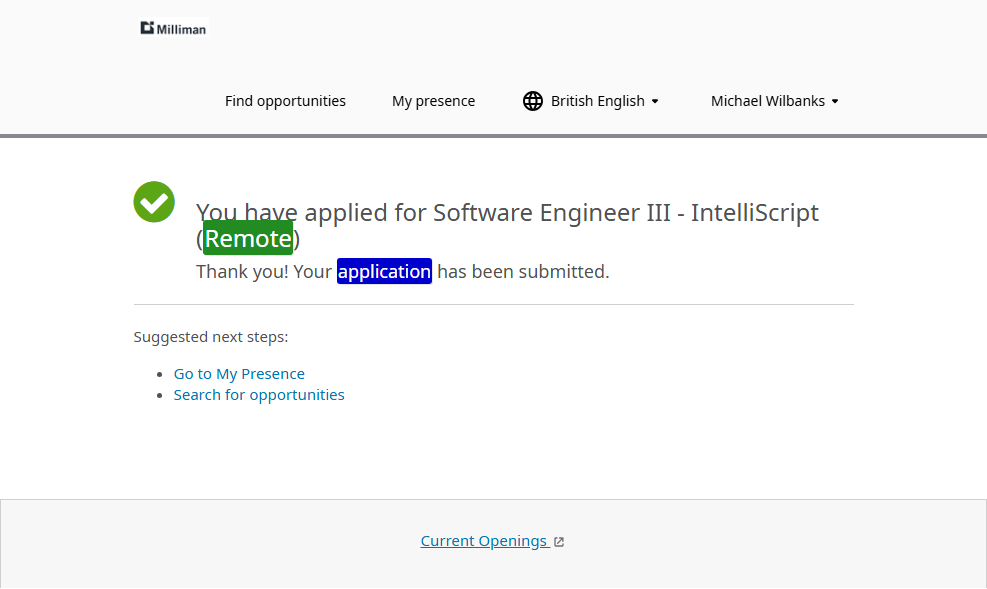The image size is (987, 589).
Task: Click the blue highlighted "application" word
Action: click(x=384, y=271)
